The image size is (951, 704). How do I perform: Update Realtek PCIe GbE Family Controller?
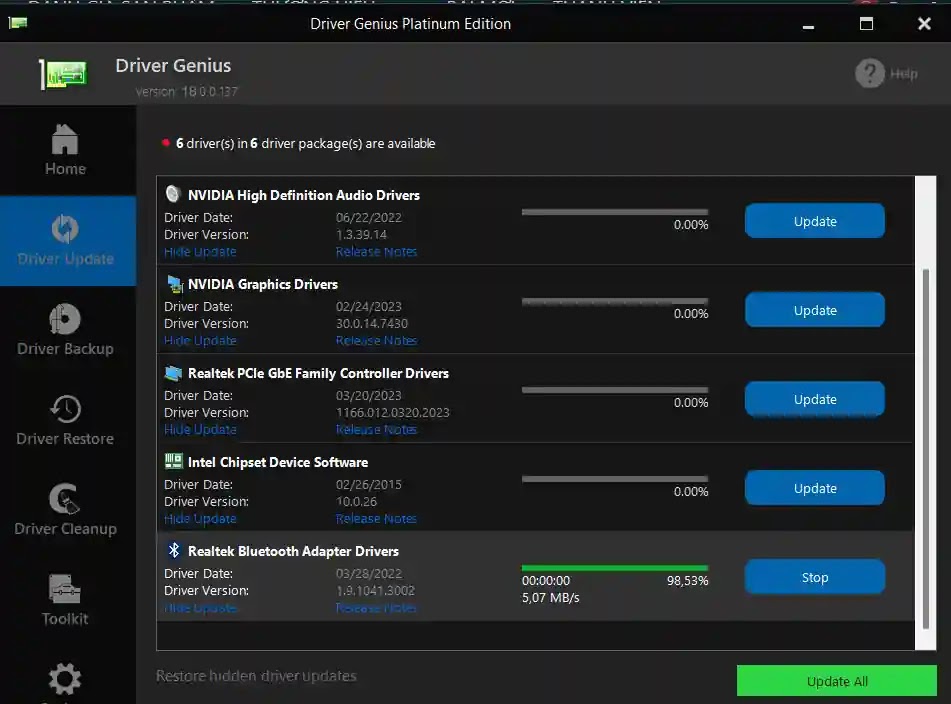[815, 399]
